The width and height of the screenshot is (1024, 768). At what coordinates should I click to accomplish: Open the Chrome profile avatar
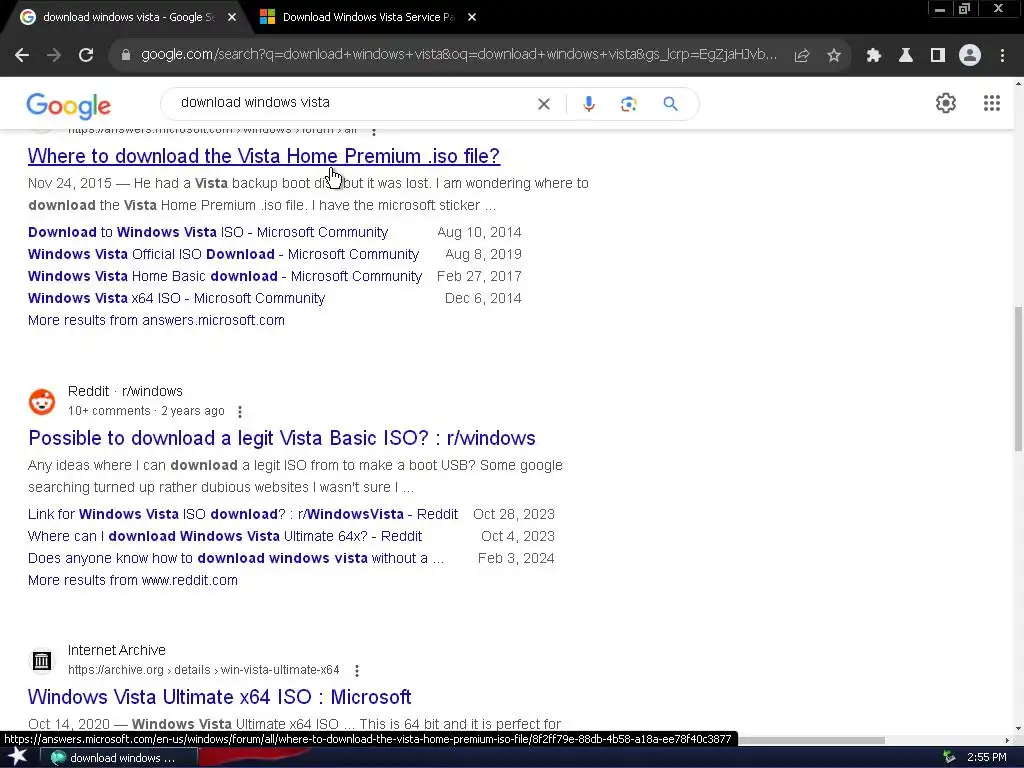coord(970,56)
